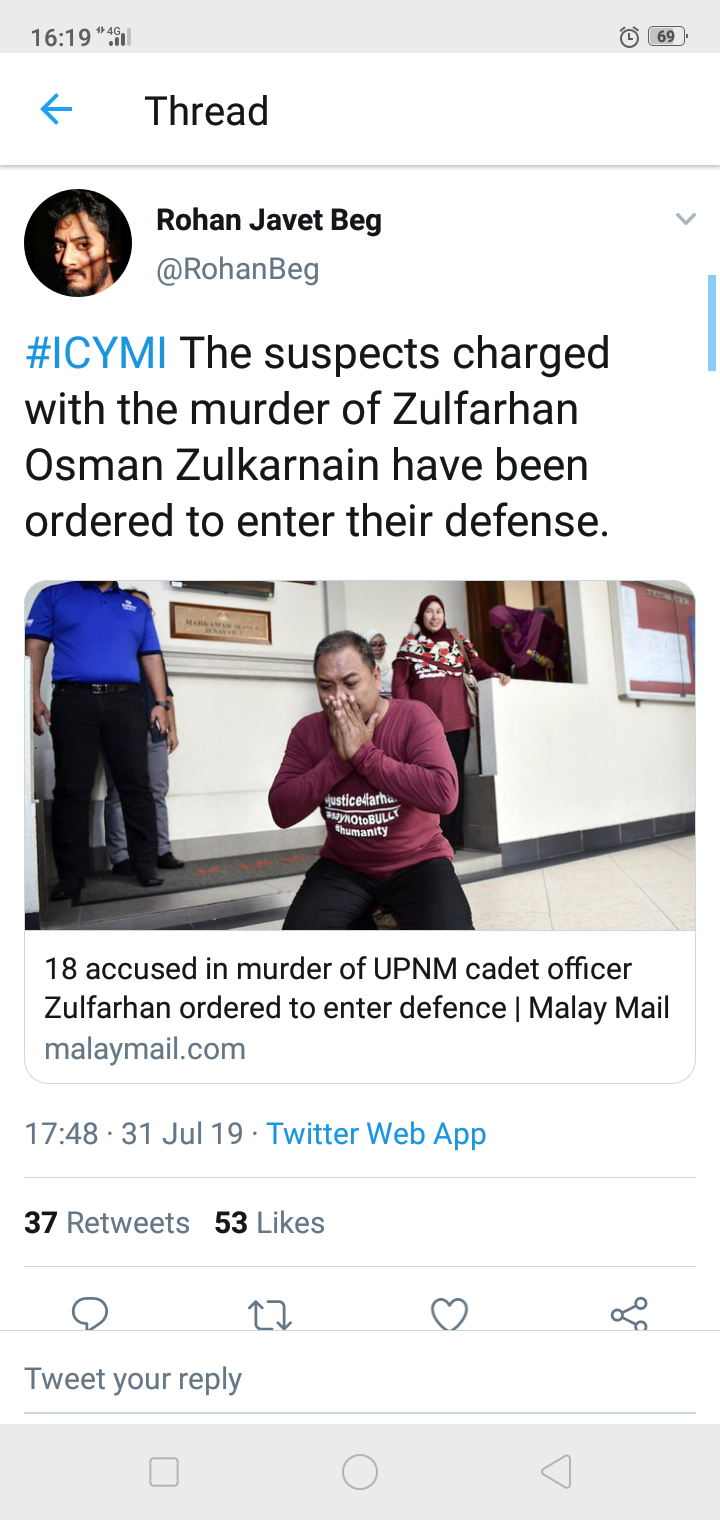Tap the Rohan Javet Beg display name
720x1520 pixels.
click(269, 220)
